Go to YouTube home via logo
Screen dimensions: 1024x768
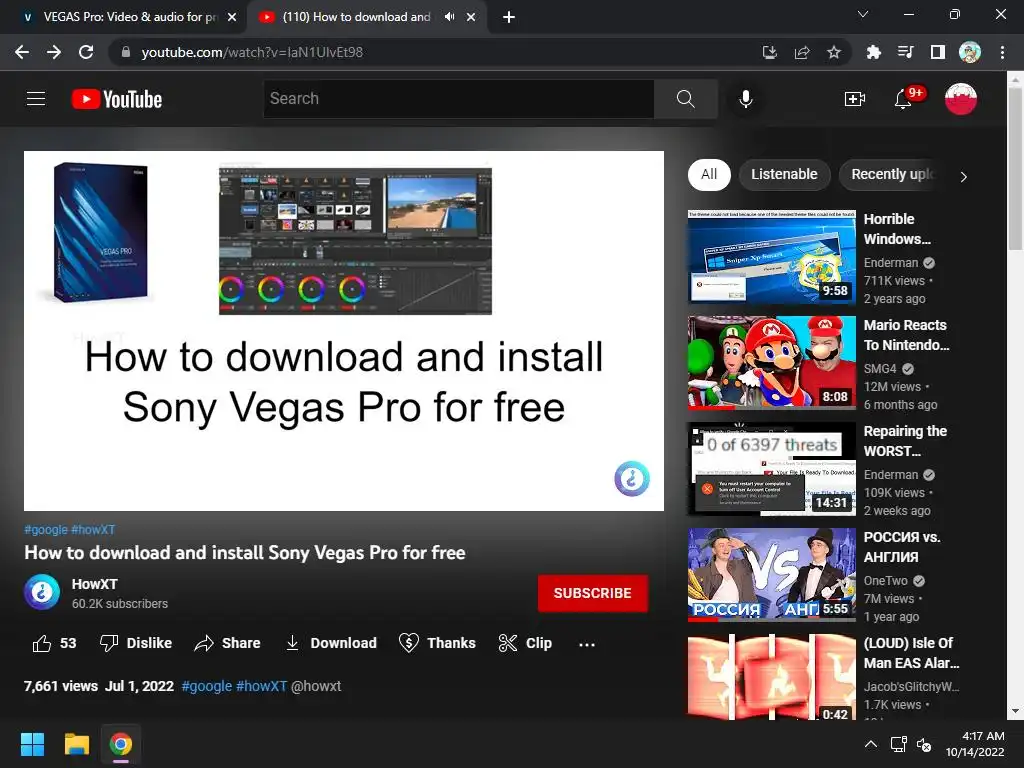(117, 99)
